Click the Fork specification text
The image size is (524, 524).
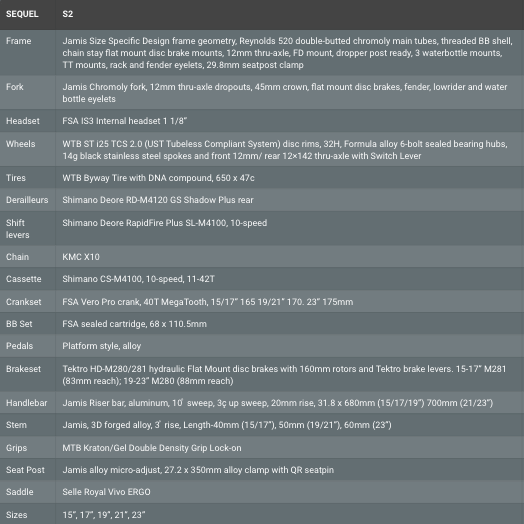coord(285,93)
